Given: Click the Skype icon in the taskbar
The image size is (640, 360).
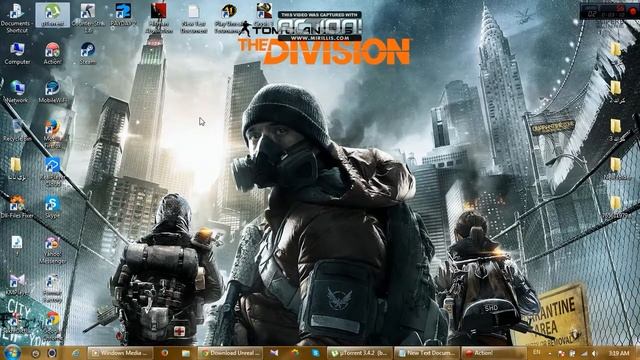Looking at the screenshot, I should (316, 353).
